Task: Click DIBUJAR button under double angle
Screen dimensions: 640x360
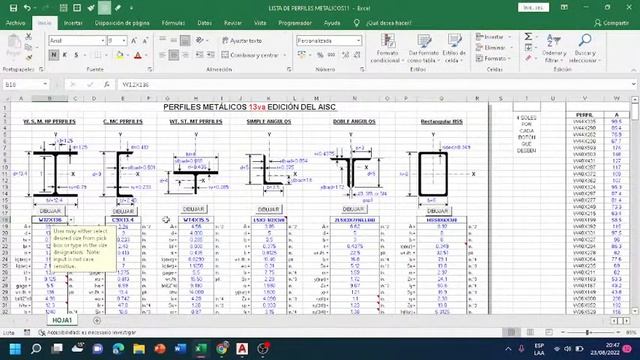Action: click(353, 209)
